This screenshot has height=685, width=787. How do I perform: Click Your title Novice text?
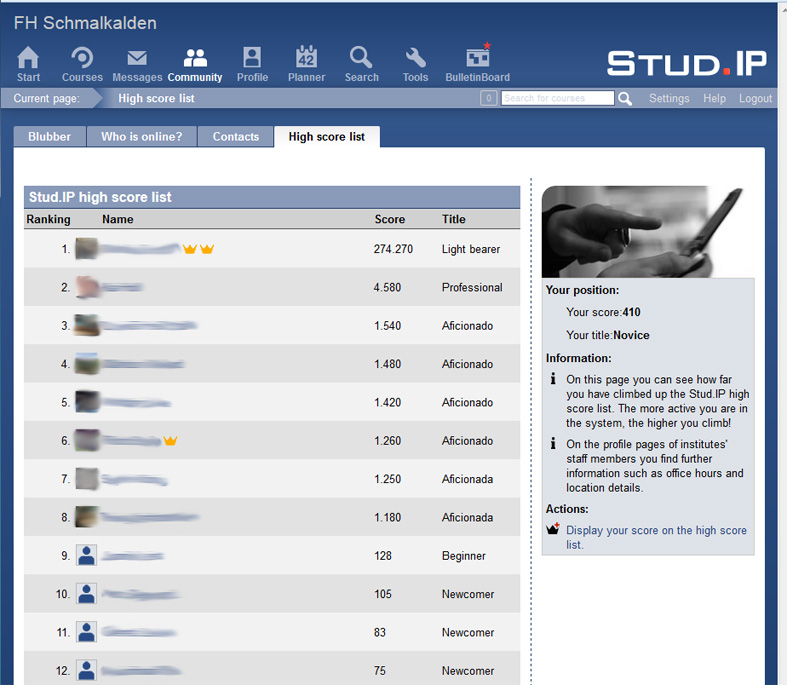[608, 335]
